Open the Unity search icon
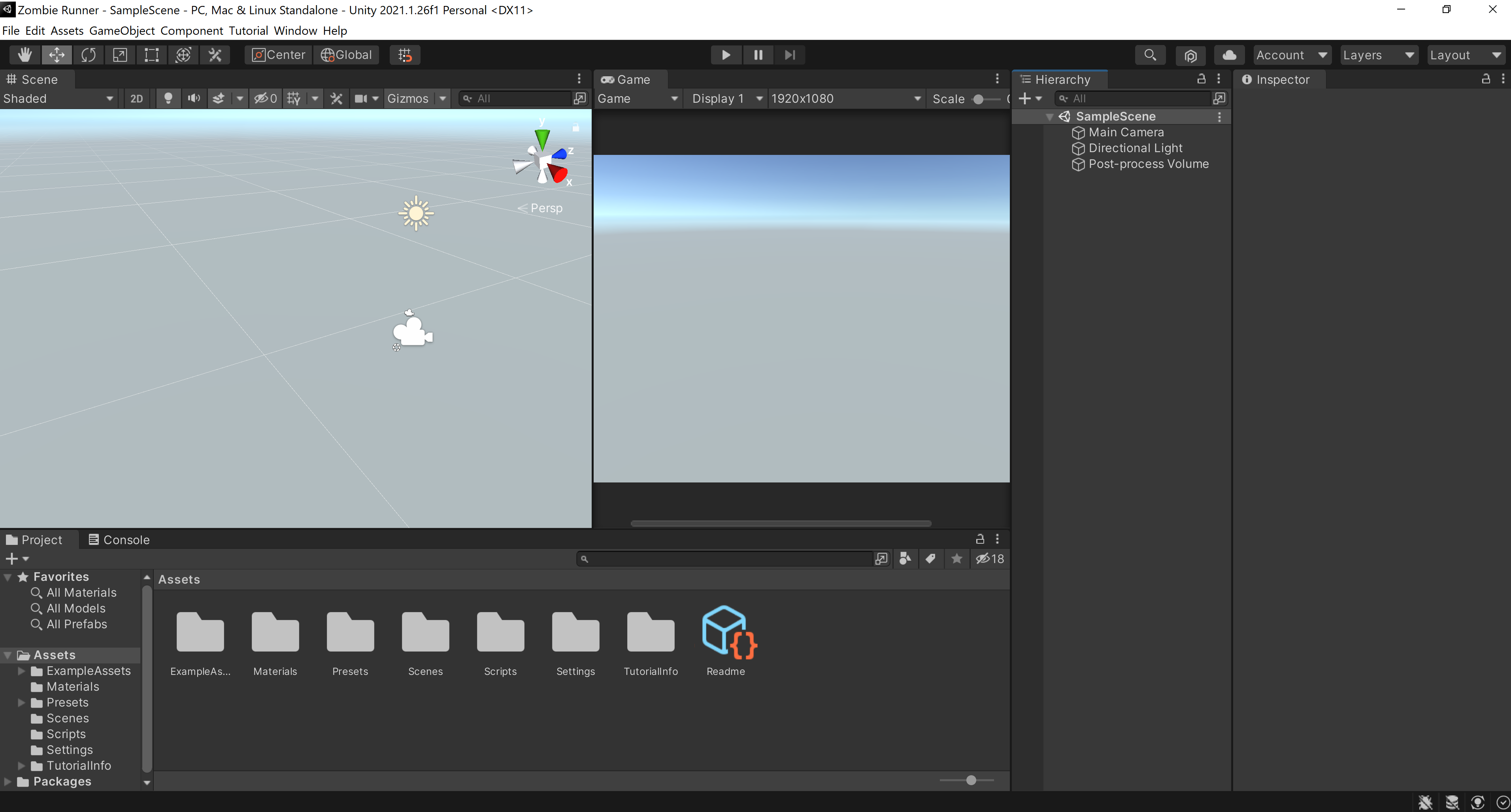The height and width of the screenshot is (812, 1511). pyautogui.click(x=1150, y=55)
